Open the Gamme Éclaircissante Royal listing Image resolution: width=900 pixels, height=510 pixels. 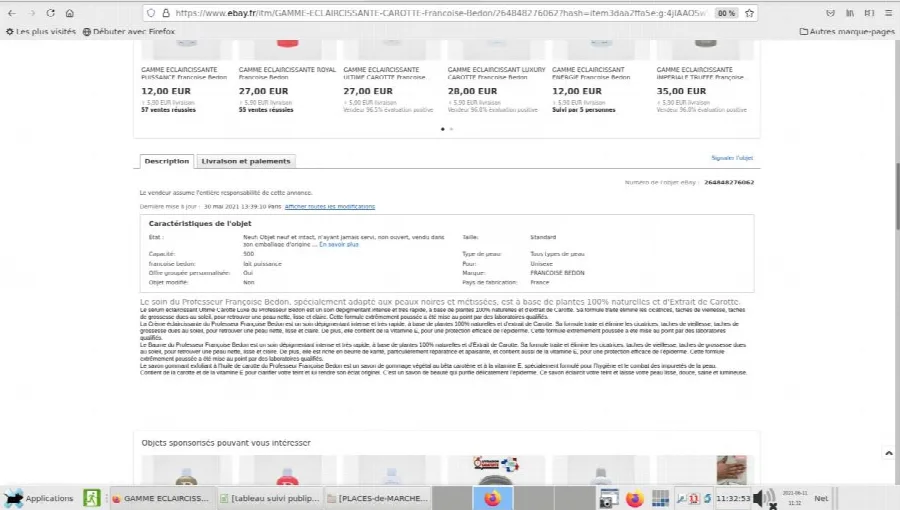click(x=287, y=73)
